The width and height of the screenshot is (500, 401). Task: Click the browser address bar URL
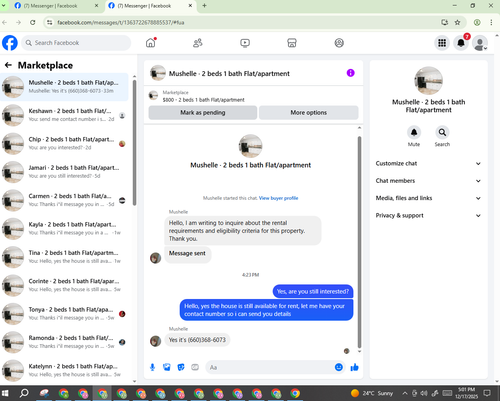point(121,22)
